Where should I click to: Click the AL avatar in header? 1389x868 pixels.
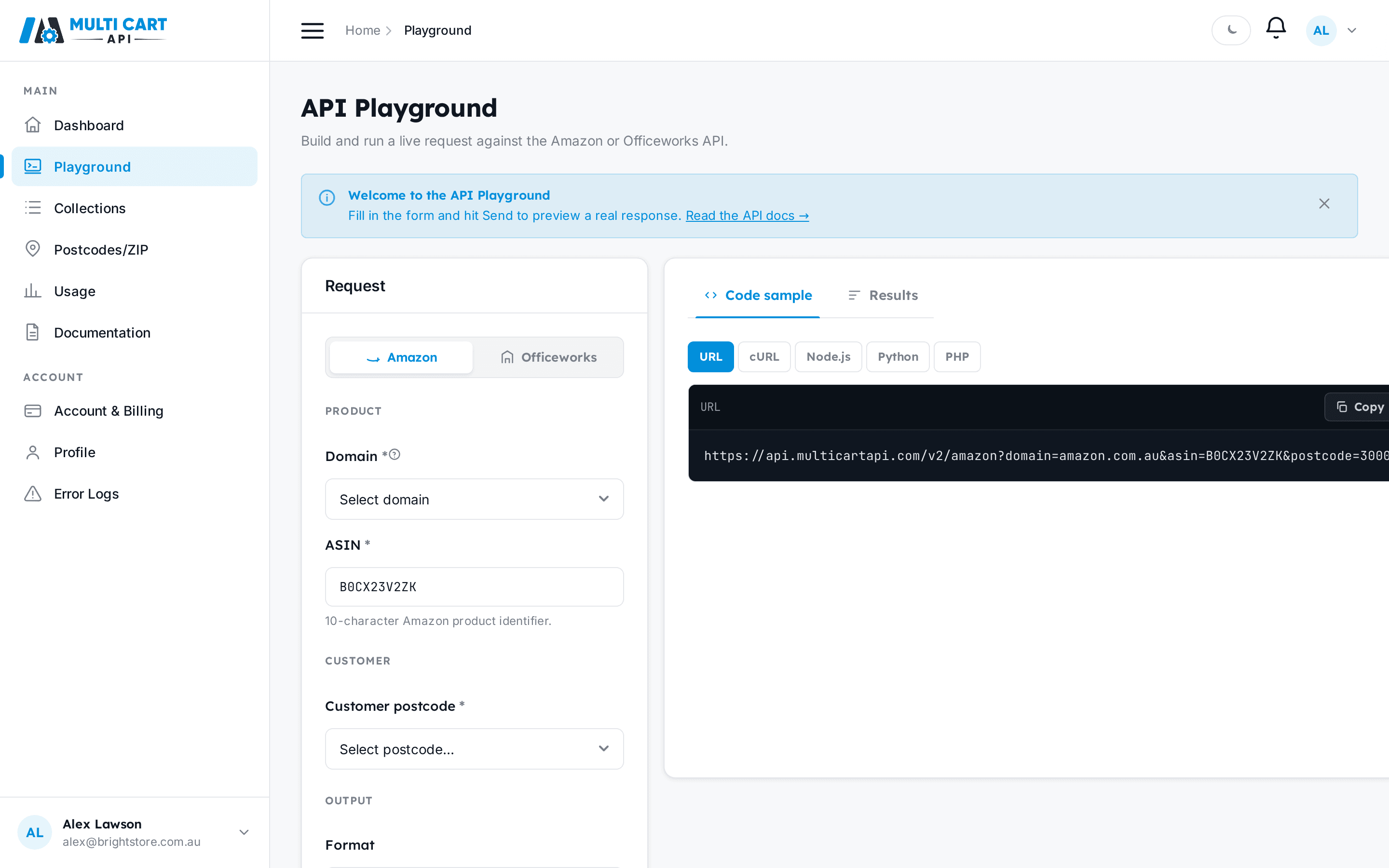coord(1321,30)
